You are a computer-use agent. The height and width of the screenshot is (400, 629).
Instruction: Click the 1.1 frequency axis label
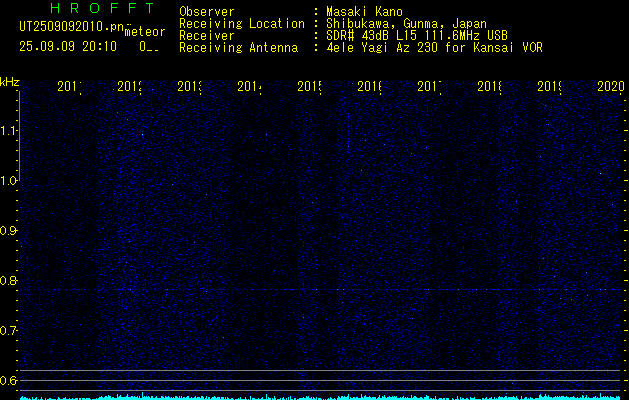coord(8,130)
